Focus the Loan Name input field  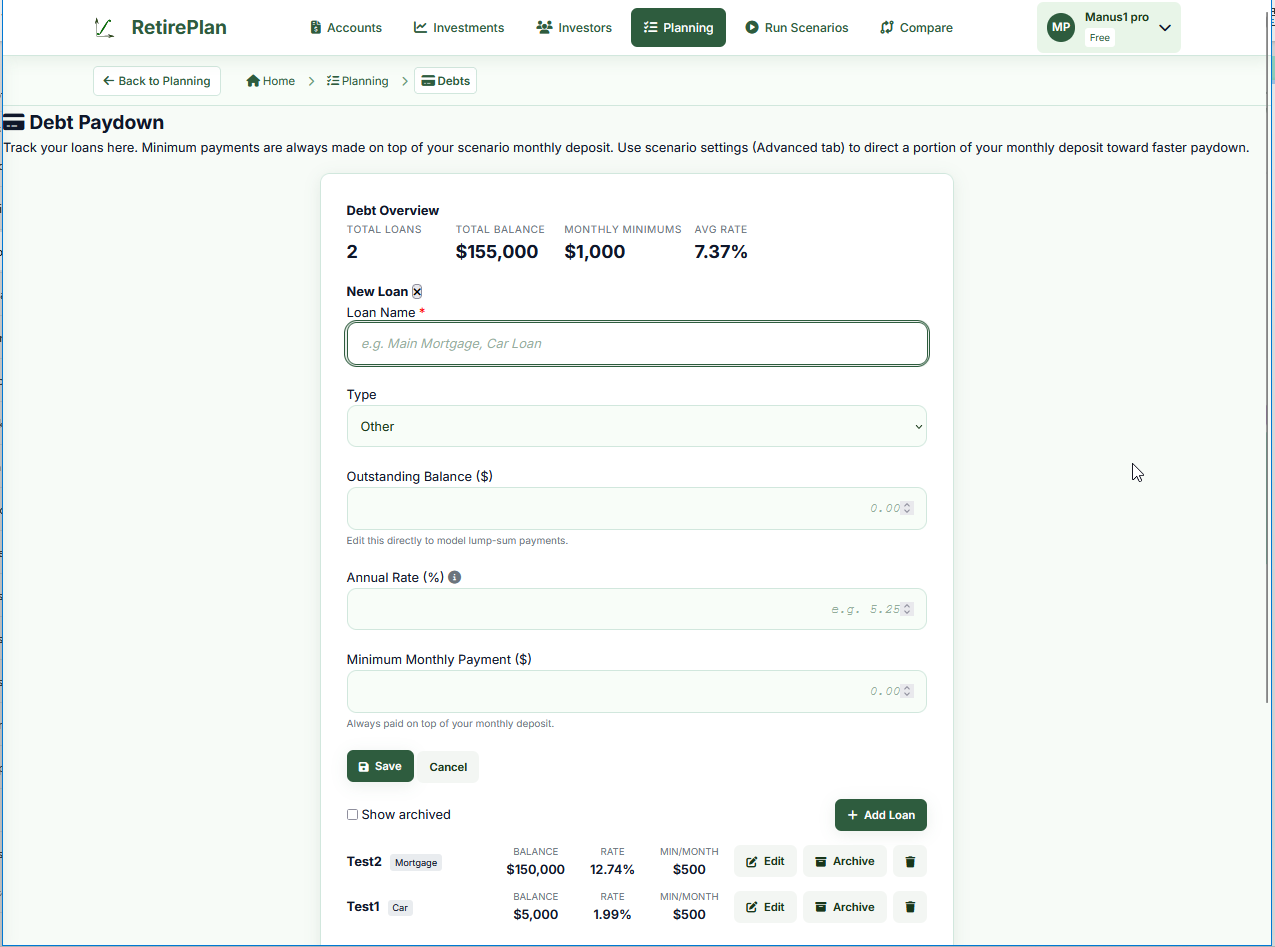637,344
